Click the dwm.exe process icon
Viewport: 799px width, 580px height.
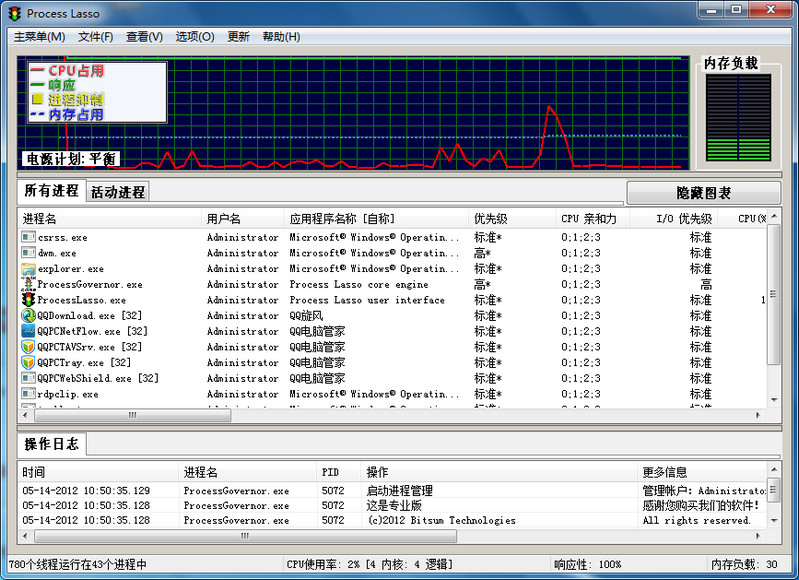click(x=29, y=253)
